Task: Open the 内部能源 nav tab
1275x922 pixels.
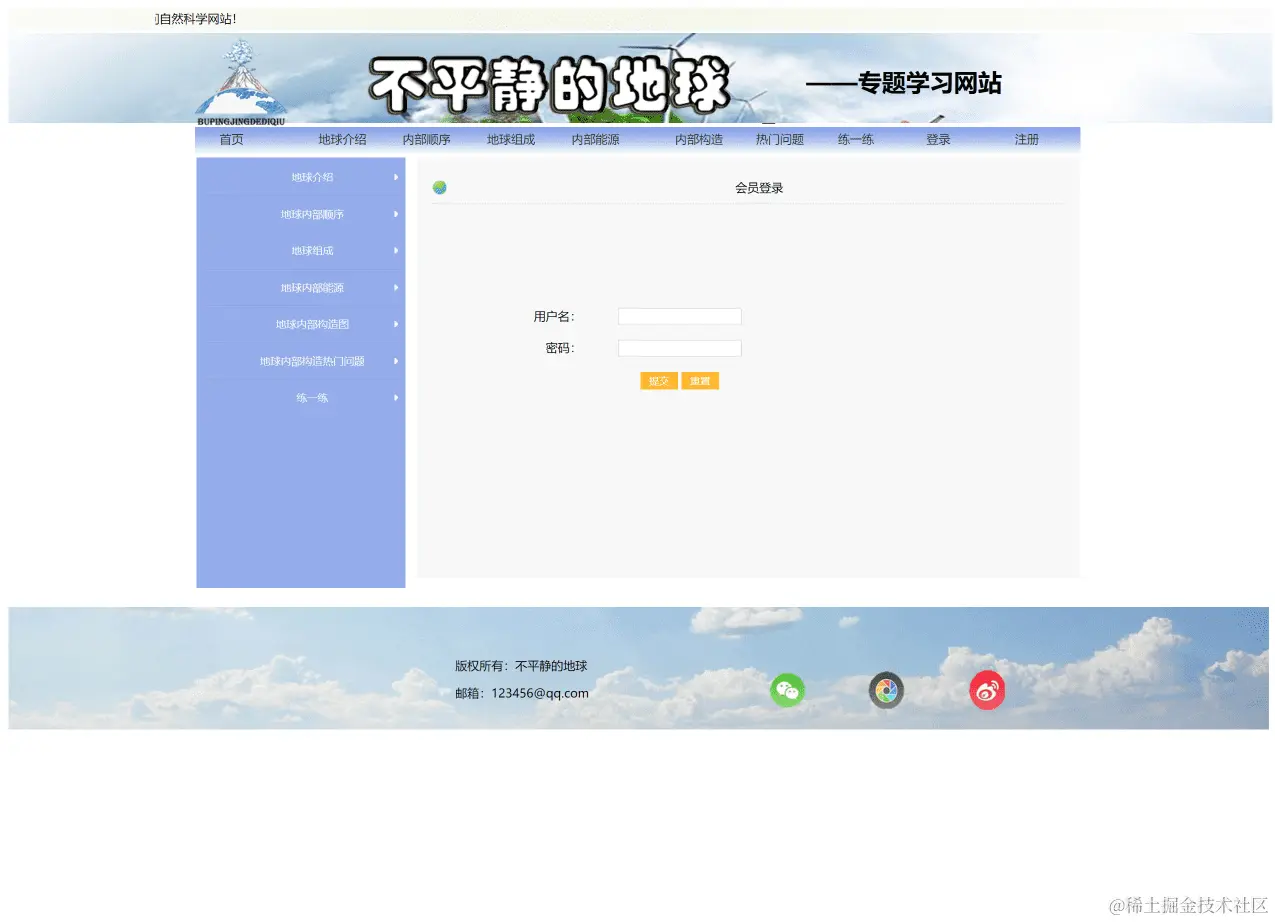Action: [x=596, y=139]
